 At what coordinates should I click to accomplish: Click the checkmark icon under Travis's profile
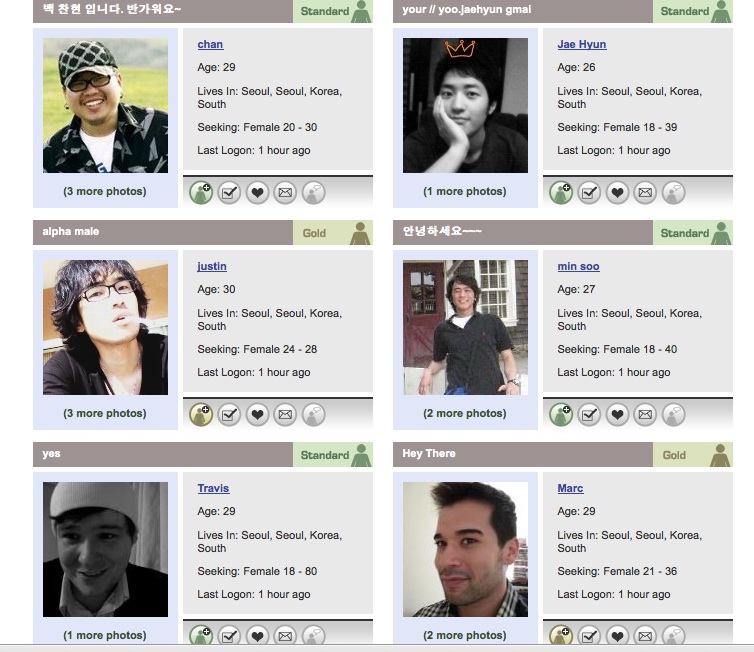pyautogui.click(x=229, y=635)
